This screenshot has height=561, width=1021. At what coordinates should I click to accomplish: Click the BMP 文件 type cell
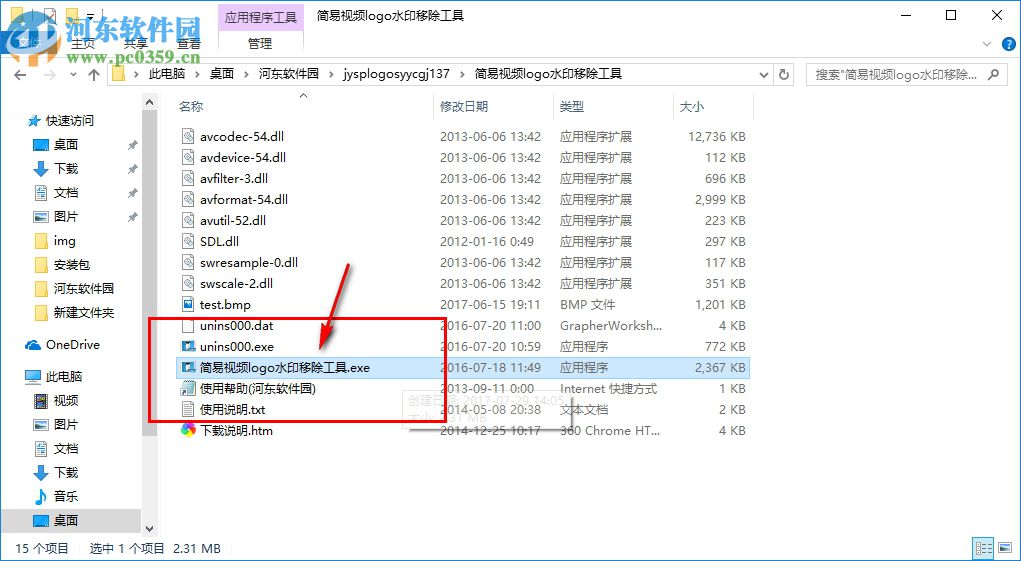point(587,305)
